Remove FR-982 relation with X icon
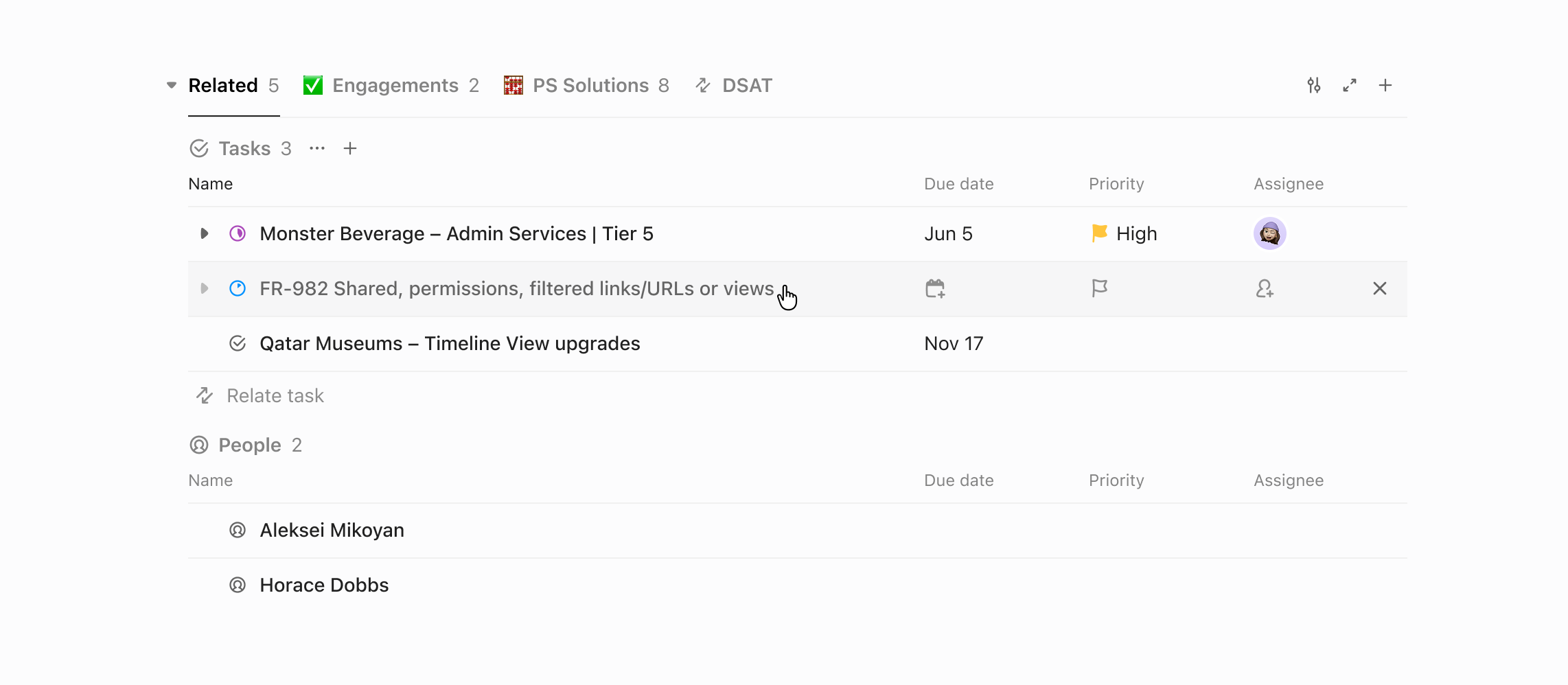The image size is (1568, 685). pos(1380,288)
